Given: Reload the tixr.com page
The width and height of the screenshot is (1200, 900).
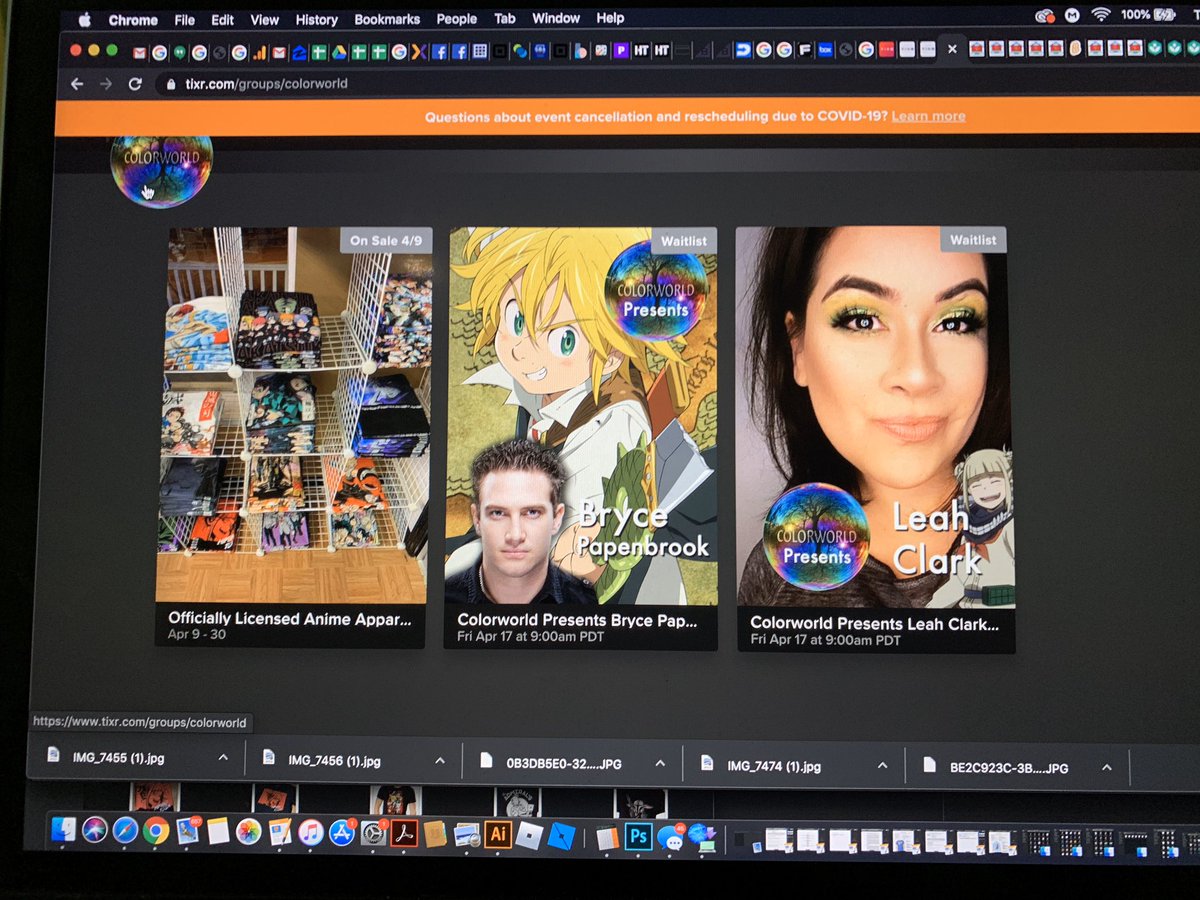Looking at the screenshot, I should coord(135,84).
